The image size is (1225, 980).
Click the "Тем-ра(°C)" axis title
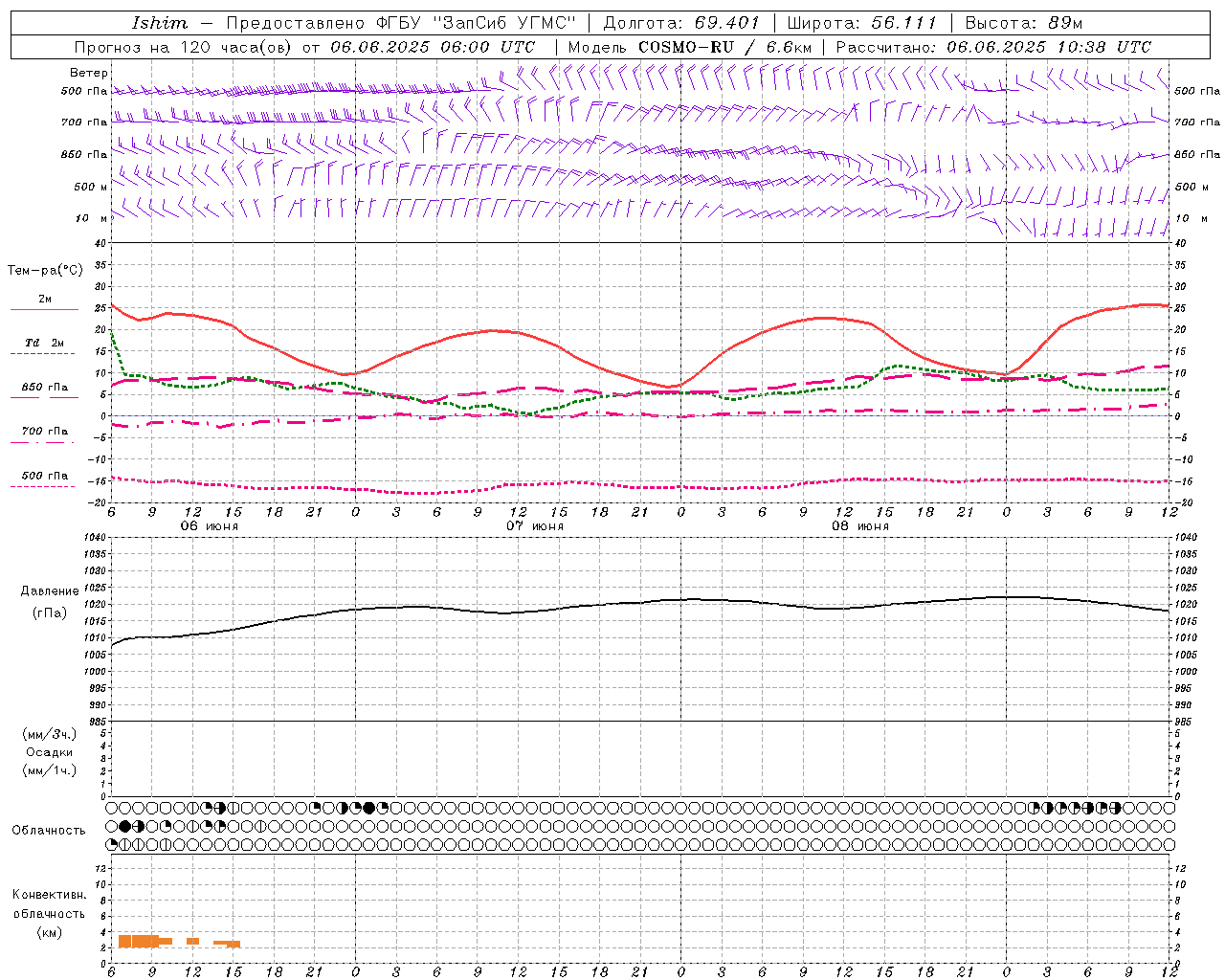pyautogui.click(x=46, y=271)
